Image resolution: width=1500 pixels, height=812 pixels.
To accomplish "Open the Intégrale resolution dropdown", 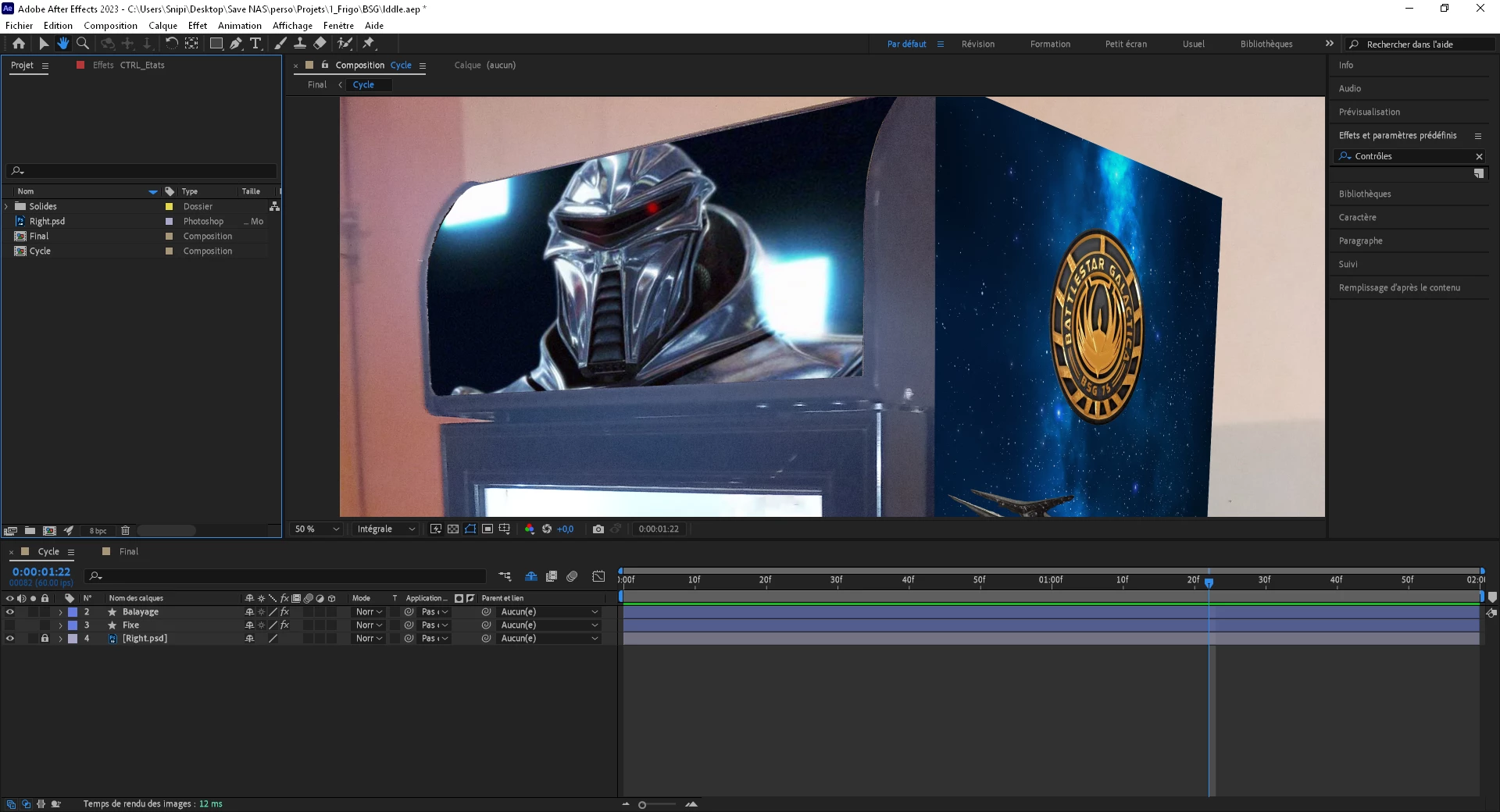I will coord(386,529).
